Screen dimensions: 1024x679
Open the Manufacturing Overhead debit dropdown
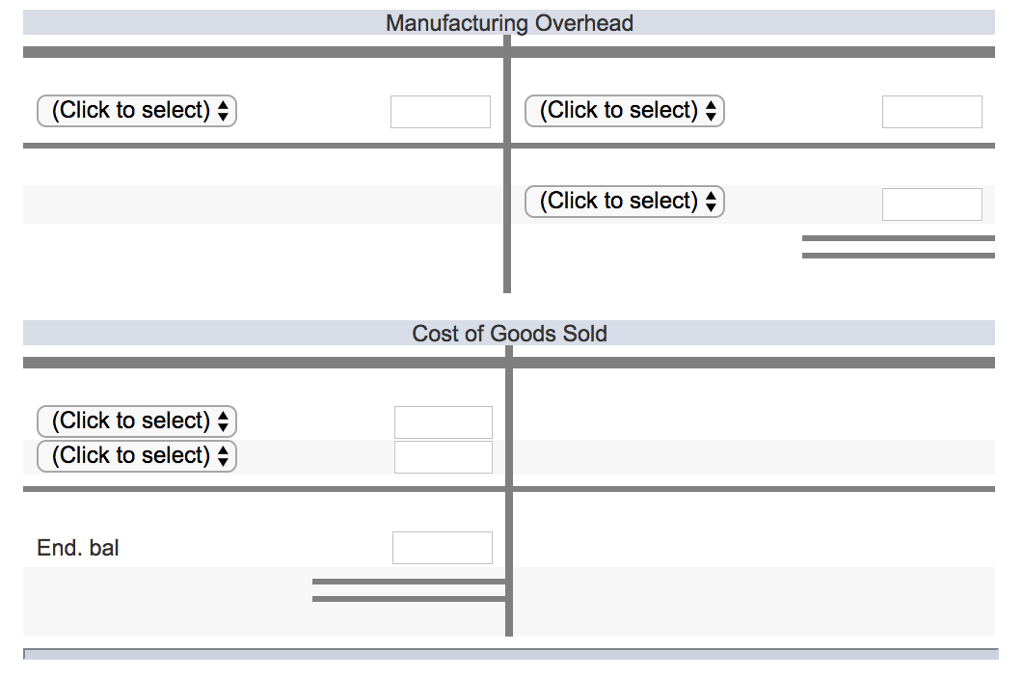click(136, 111)
